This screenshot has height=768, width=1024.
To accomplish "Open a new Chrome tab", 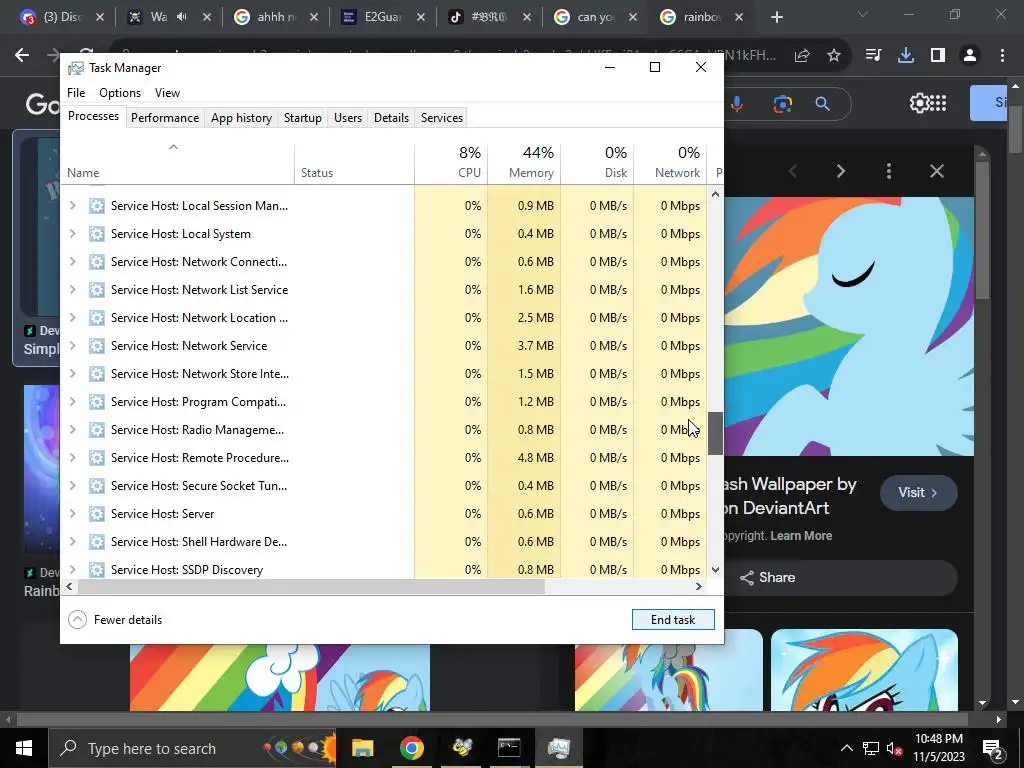I will (x=776, y=17).
